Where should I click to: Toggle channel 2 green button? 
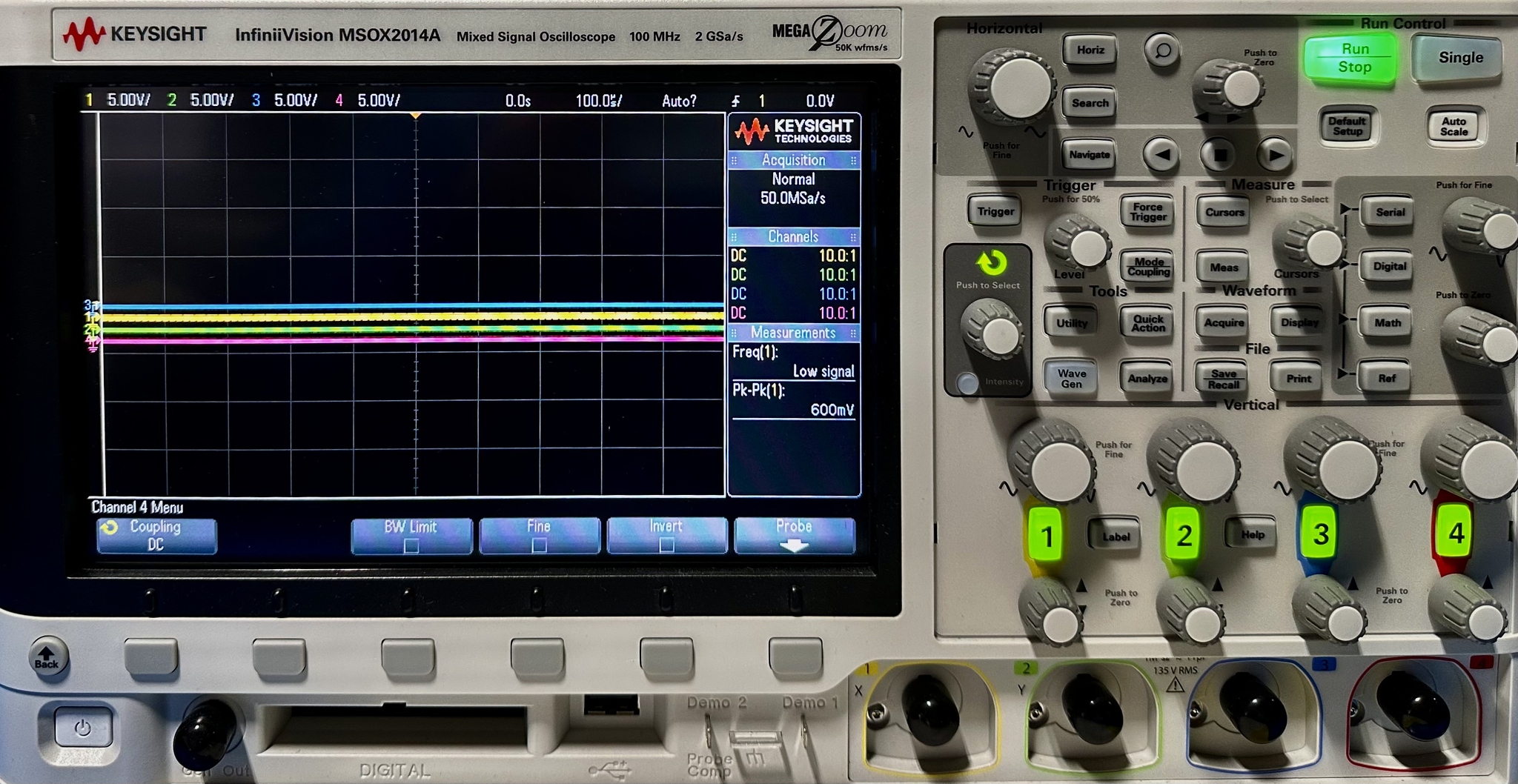[1184, 534]
